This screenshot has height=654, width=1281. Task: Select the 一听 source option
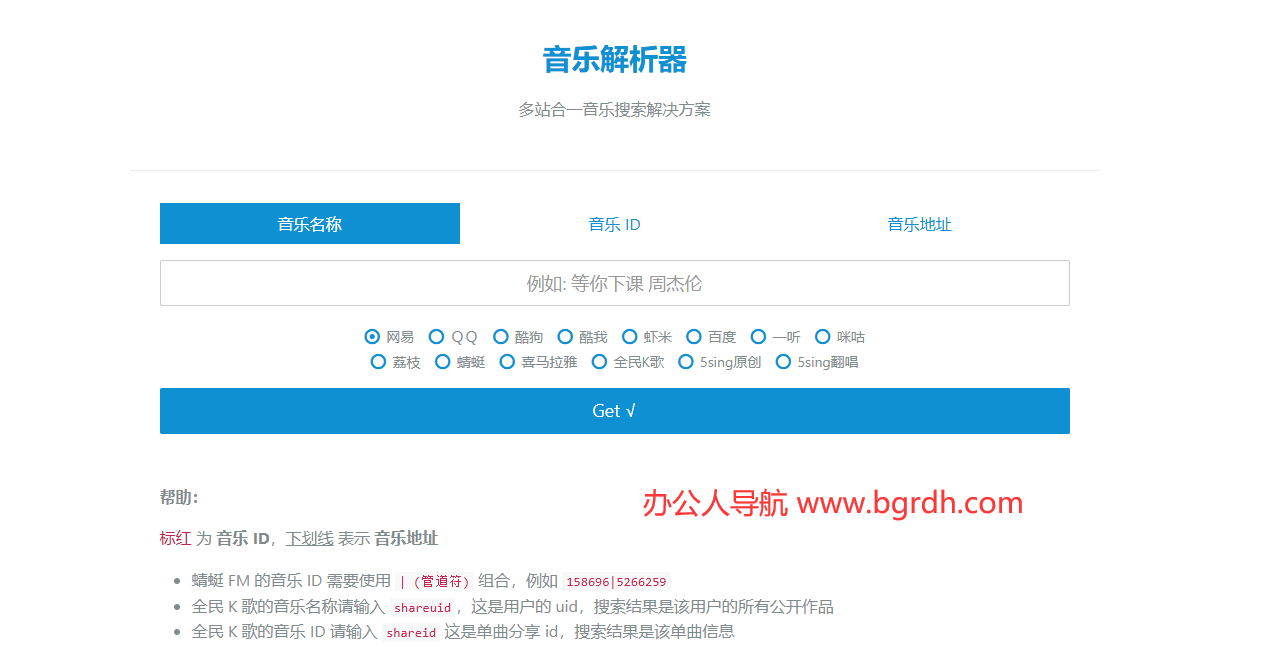point(758,337)
